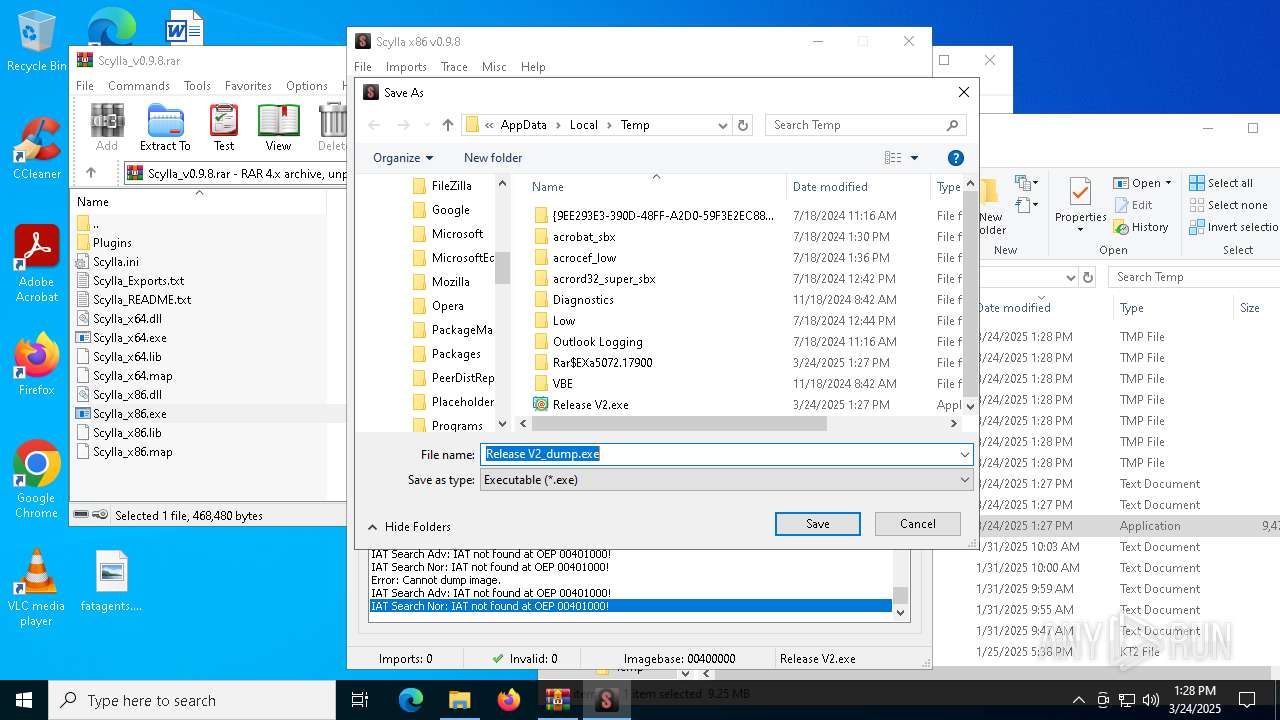Open Save as type dropdown
1280x720 pixels.
(x=964, y=480)
